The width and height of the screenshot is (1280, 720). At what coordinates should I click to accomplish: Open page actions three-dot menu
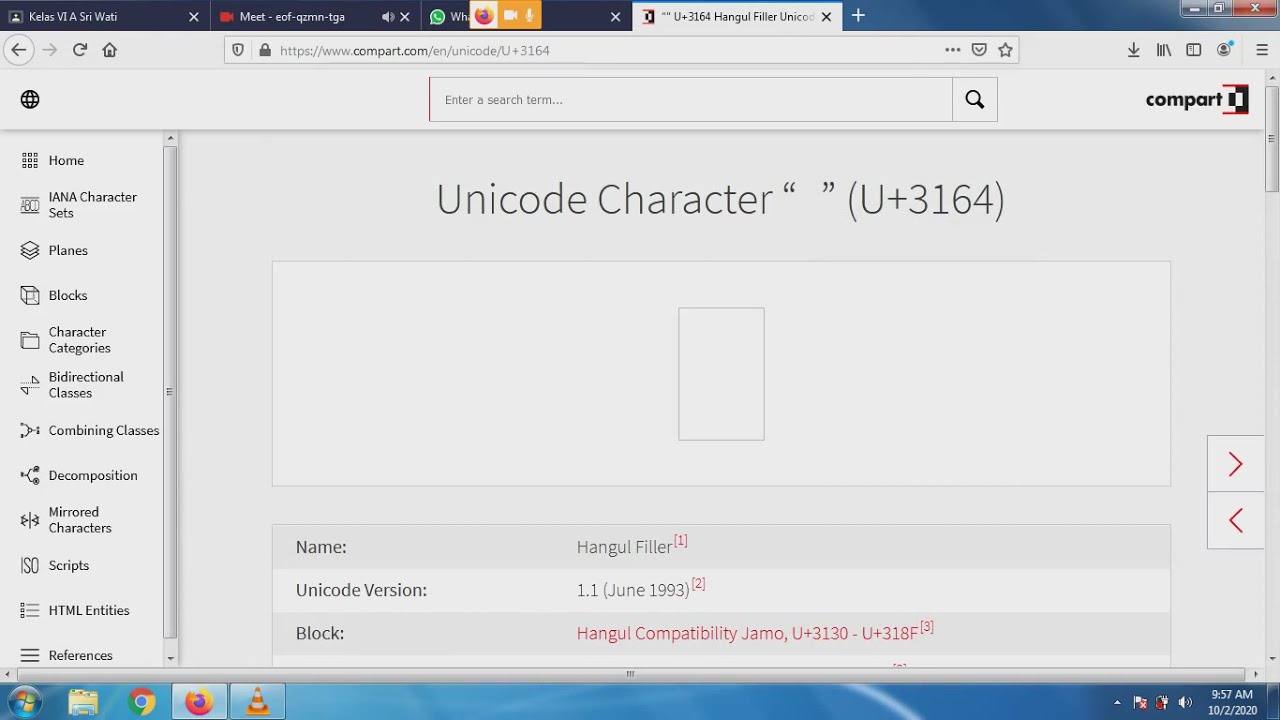[x=952, y=50]
